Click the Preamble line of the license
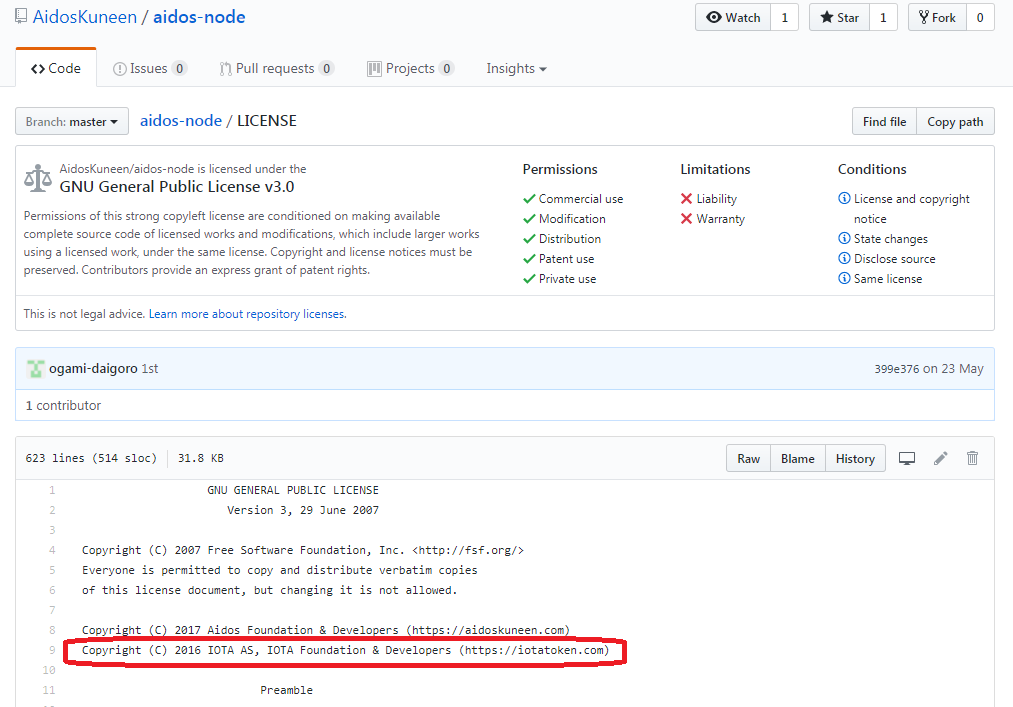This screenshot has height=707, width=1013. pos(286,690)
